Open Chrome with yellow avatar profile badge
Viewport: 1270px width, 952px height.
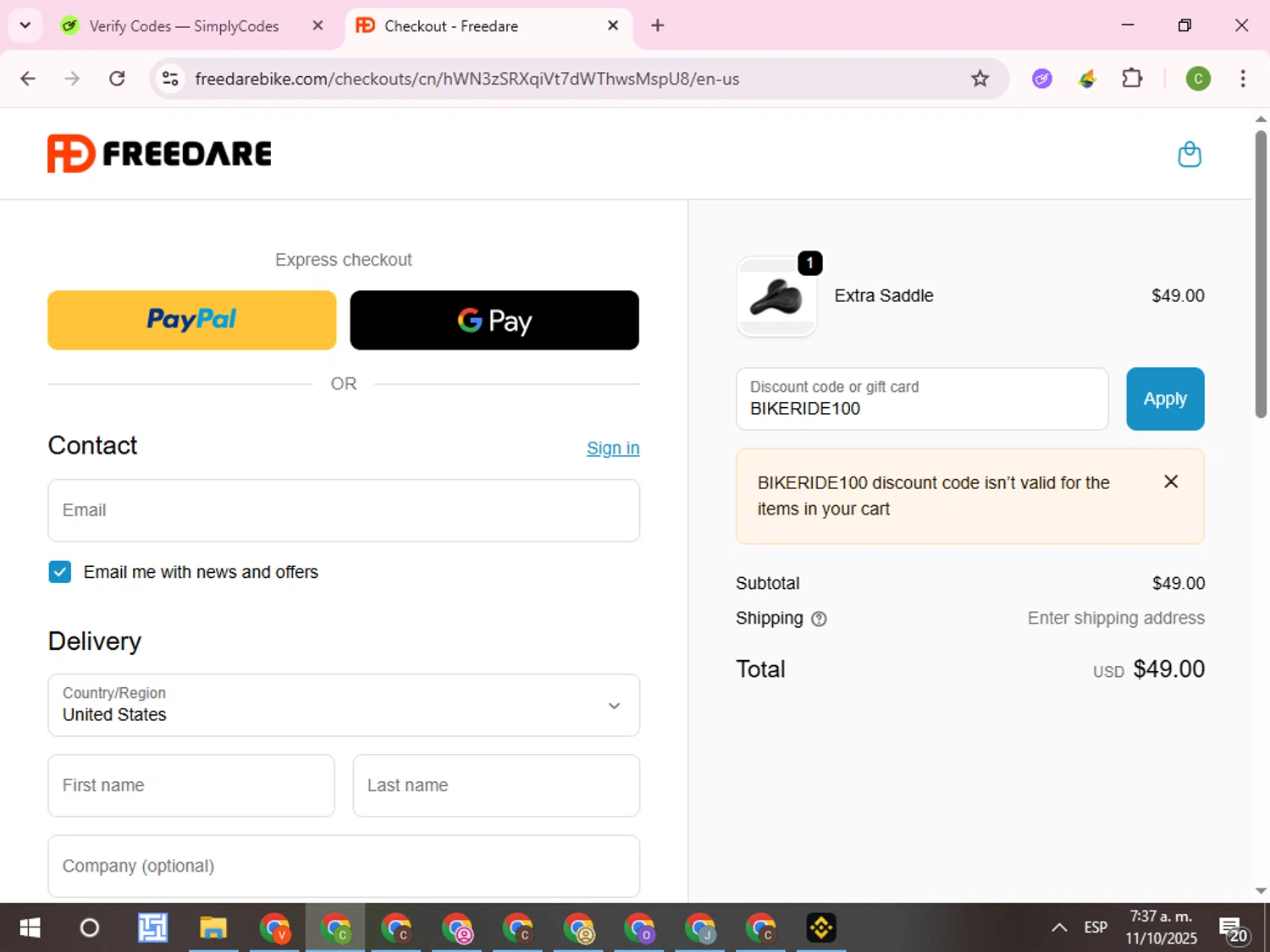579,928
